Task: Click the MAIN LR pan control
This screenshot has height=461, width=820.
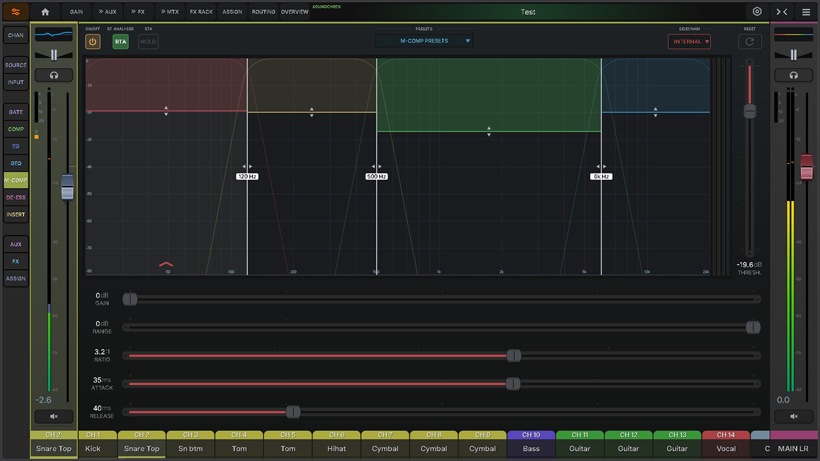Action: [x=793, y=55]
